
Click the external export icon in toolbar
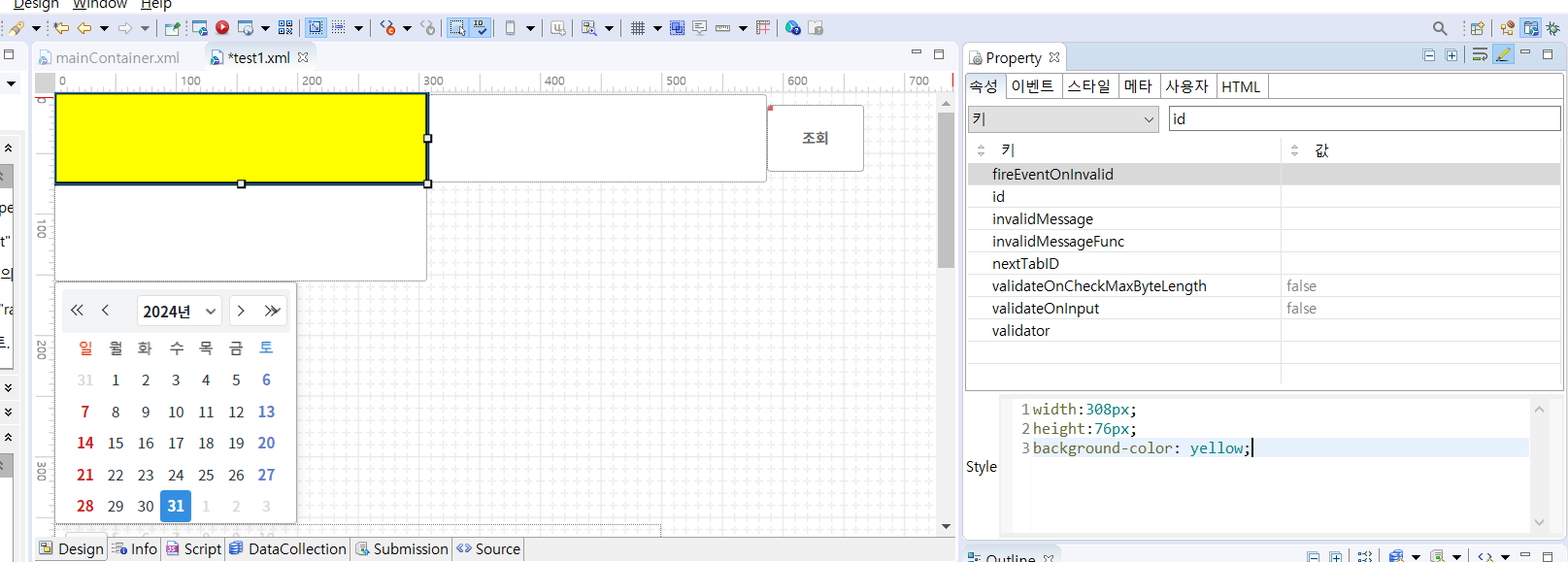coord(172,28)
